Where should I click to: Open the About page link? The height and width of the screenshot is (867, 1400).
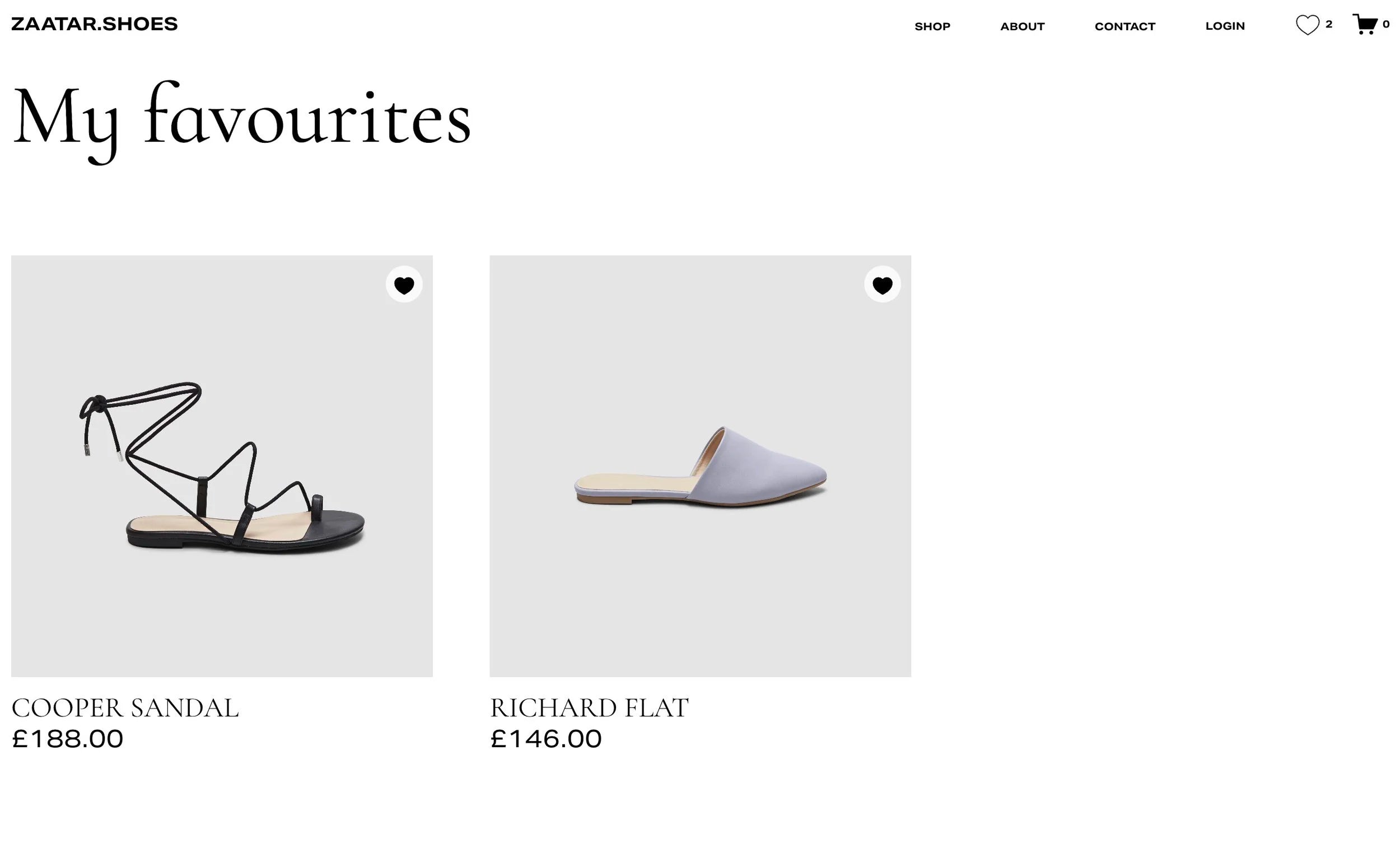[1022, 26]
